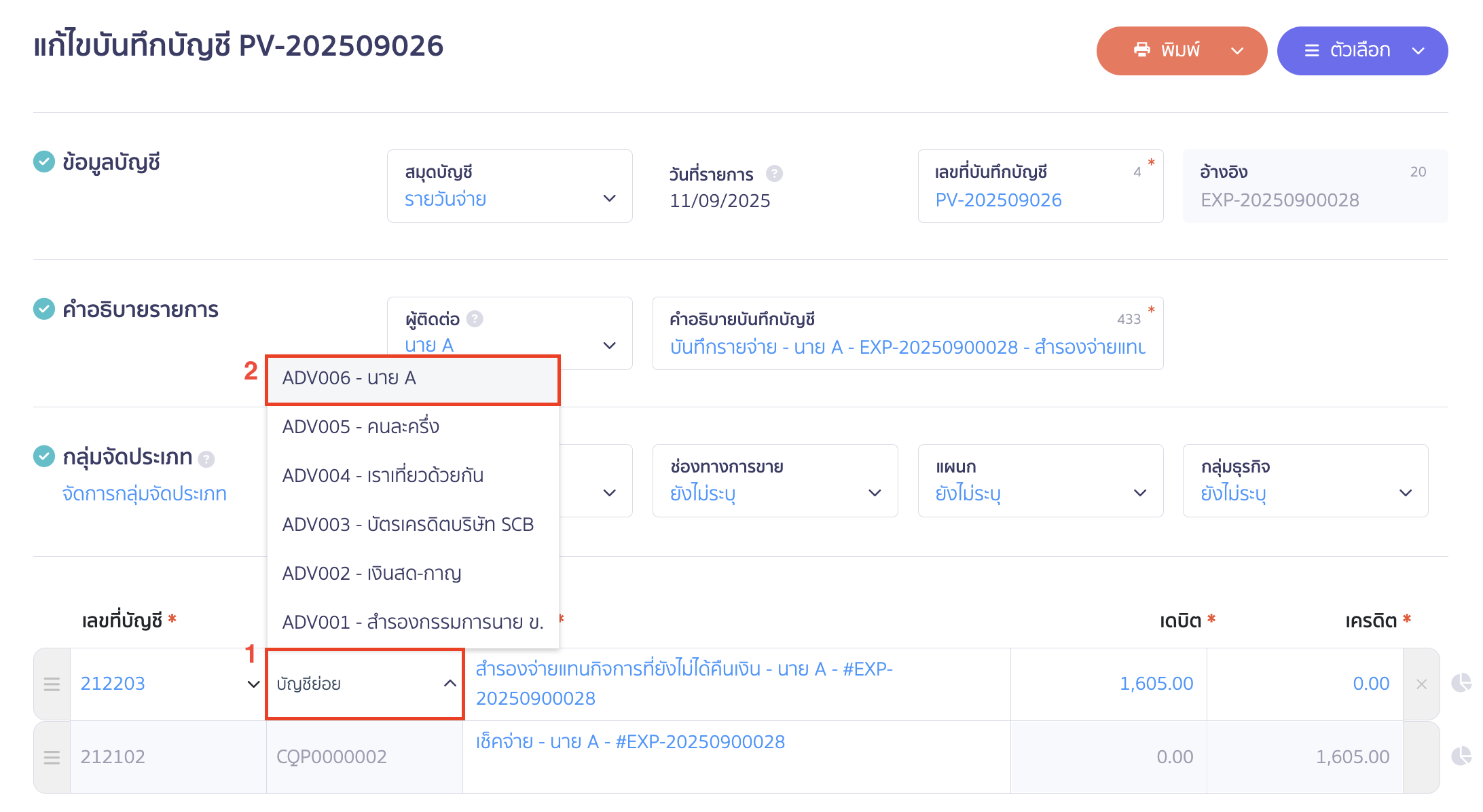
Task: Click the pie chart icon on row 212203
Action: click(1461, 683)
